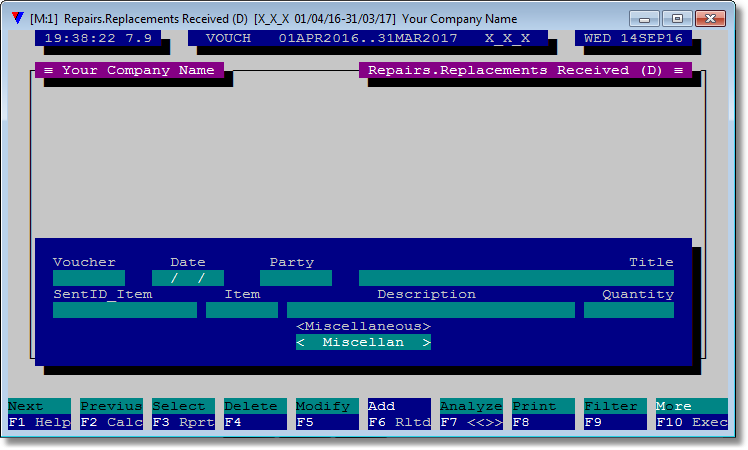Click into the Date input field

188,278
